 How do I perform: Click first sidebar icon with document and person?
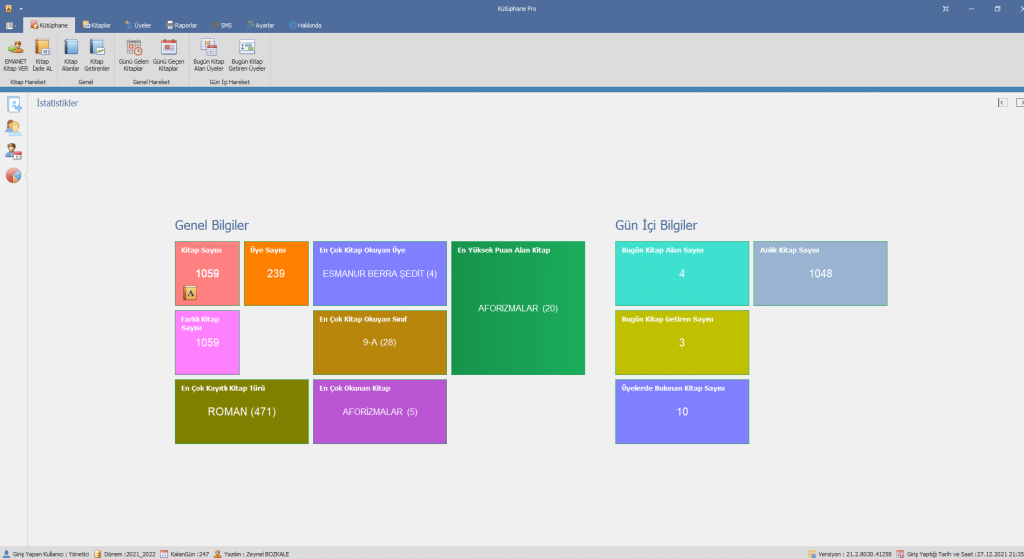tap(14, 104)
